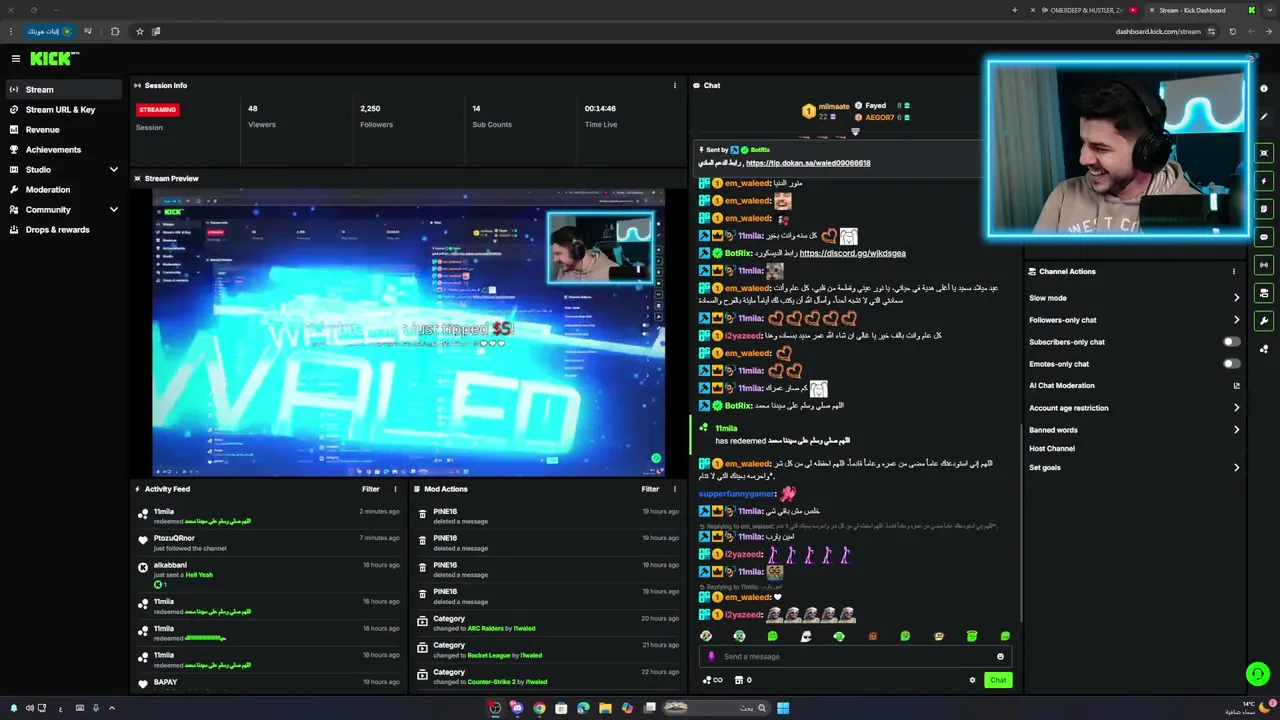Click the taskbar search box

click(716, 708)
